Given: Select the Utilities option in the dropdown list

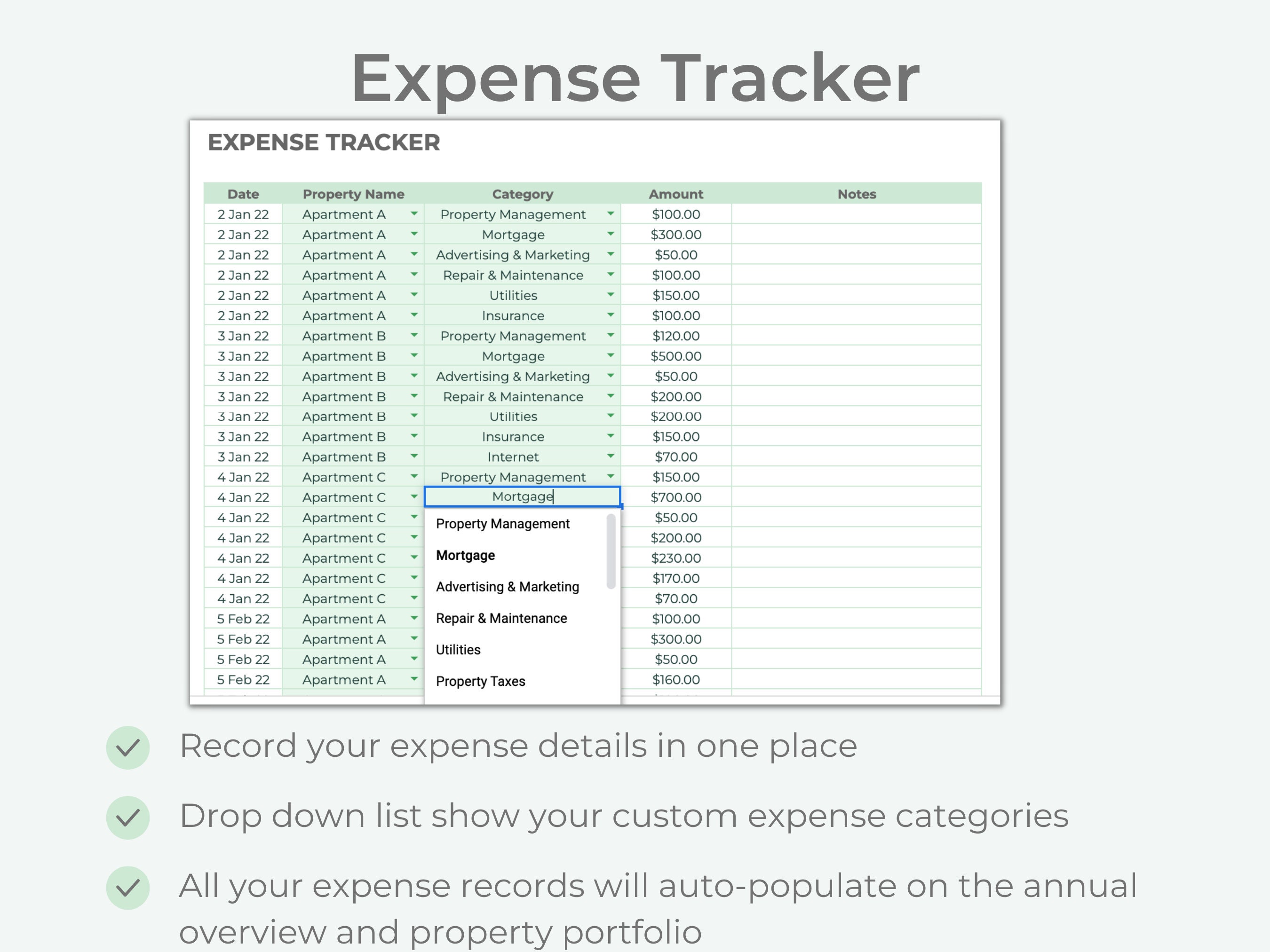Looking at the screenshot, I should (458, 649).
